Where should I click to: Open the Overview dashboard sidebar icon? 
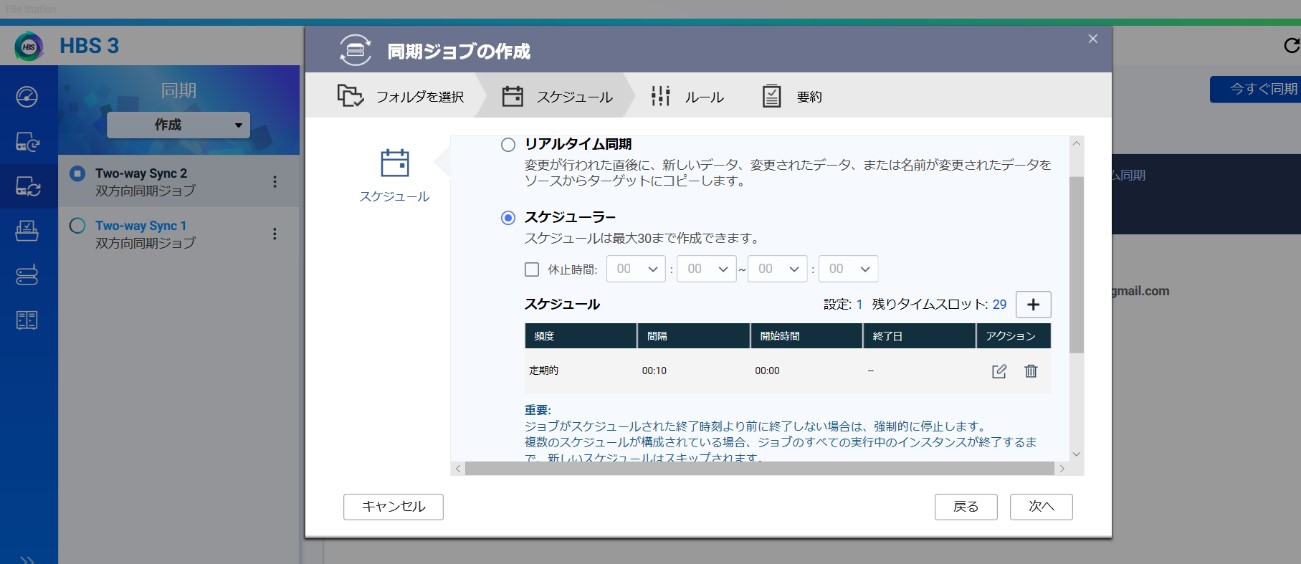coord(28,97)
